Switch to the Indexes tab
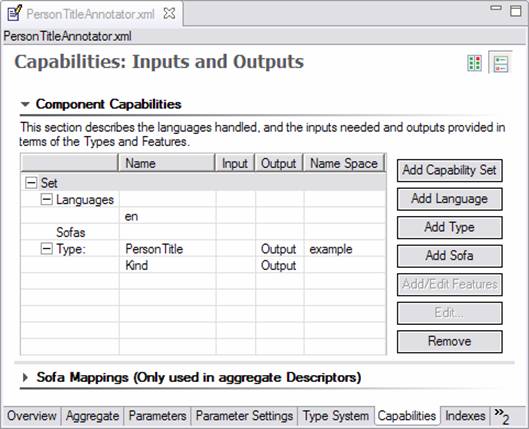Image resolution: width=529 pixels, height=429 pixels. click(465, 416)
